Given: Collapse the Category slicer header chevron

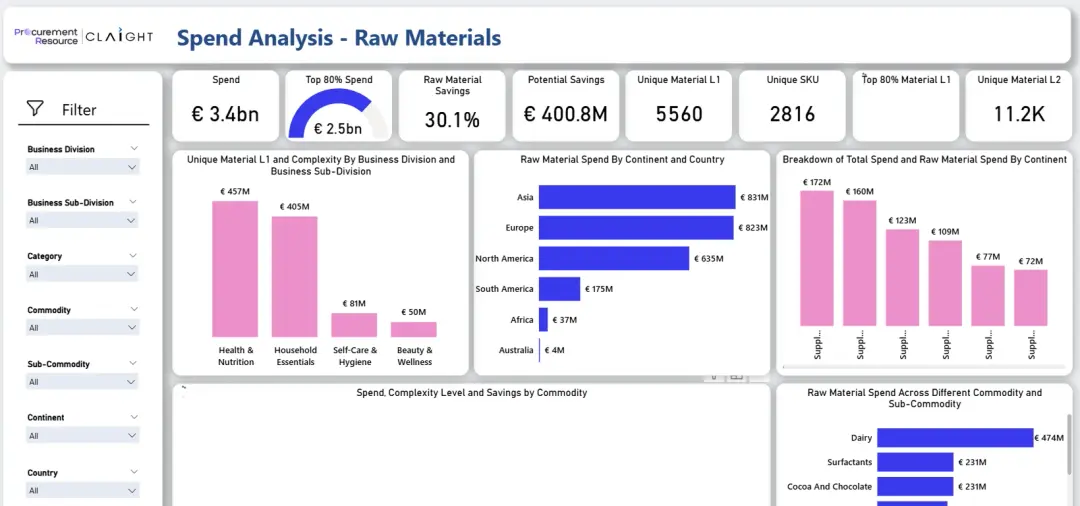Looking at the screenshot, I should click(134, 255).
